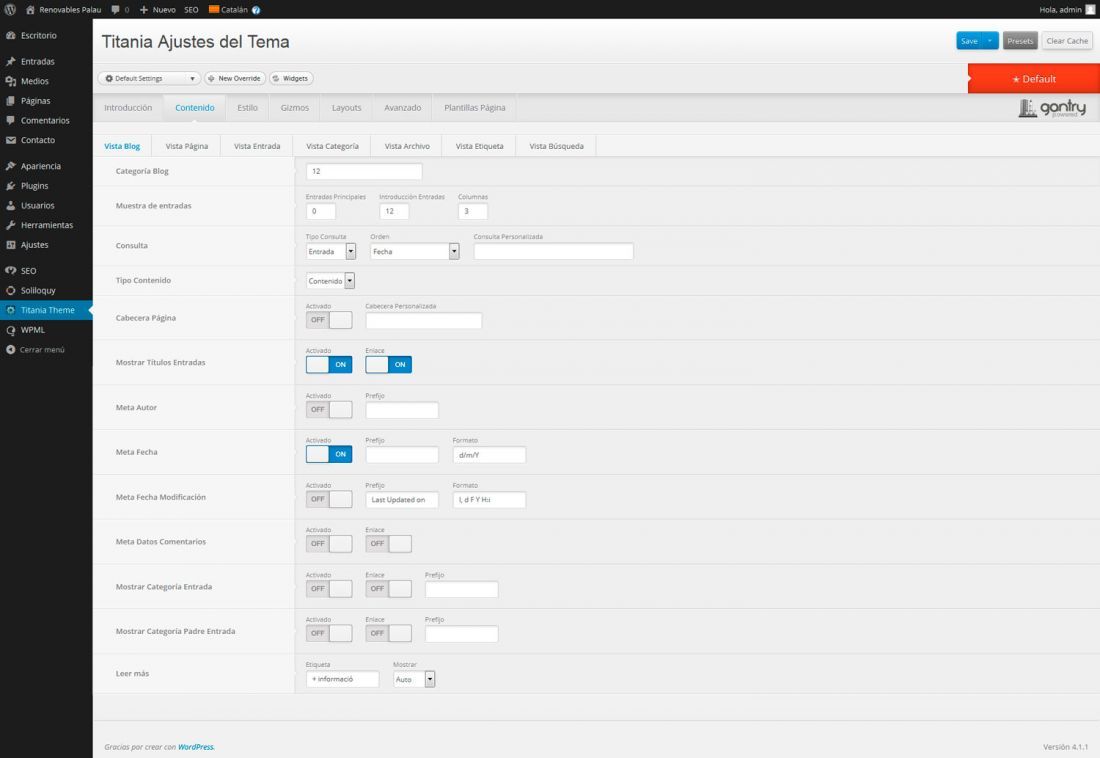This screenshot has width=1100, height=758.
Task: Open the Orden dropdown showing Fecha
Action: click(415, 251)
